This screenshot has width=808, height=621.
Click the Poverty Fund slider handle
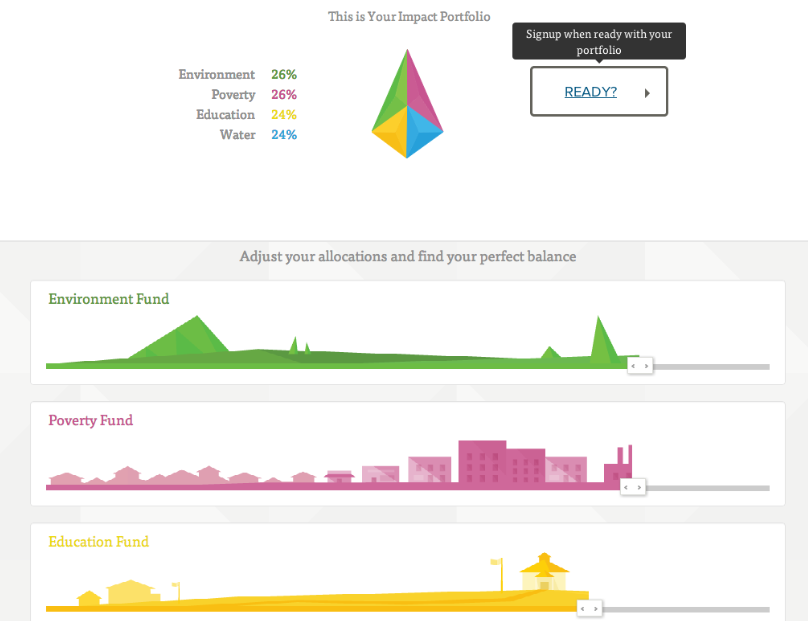coord(633,487)
